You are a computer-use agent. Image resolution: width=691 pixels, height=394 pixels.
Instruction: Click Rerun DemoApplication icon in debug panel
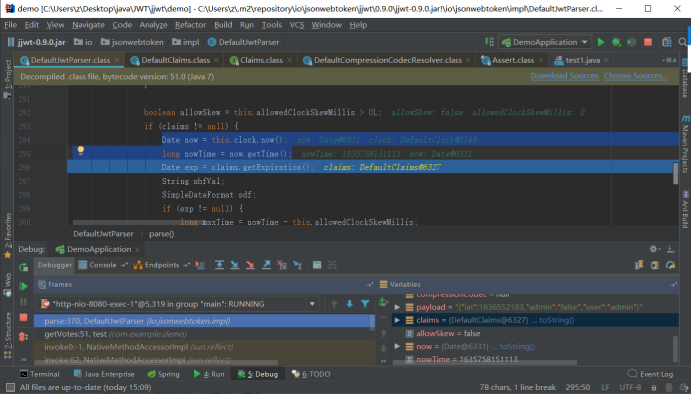click(x=23, y=267)
